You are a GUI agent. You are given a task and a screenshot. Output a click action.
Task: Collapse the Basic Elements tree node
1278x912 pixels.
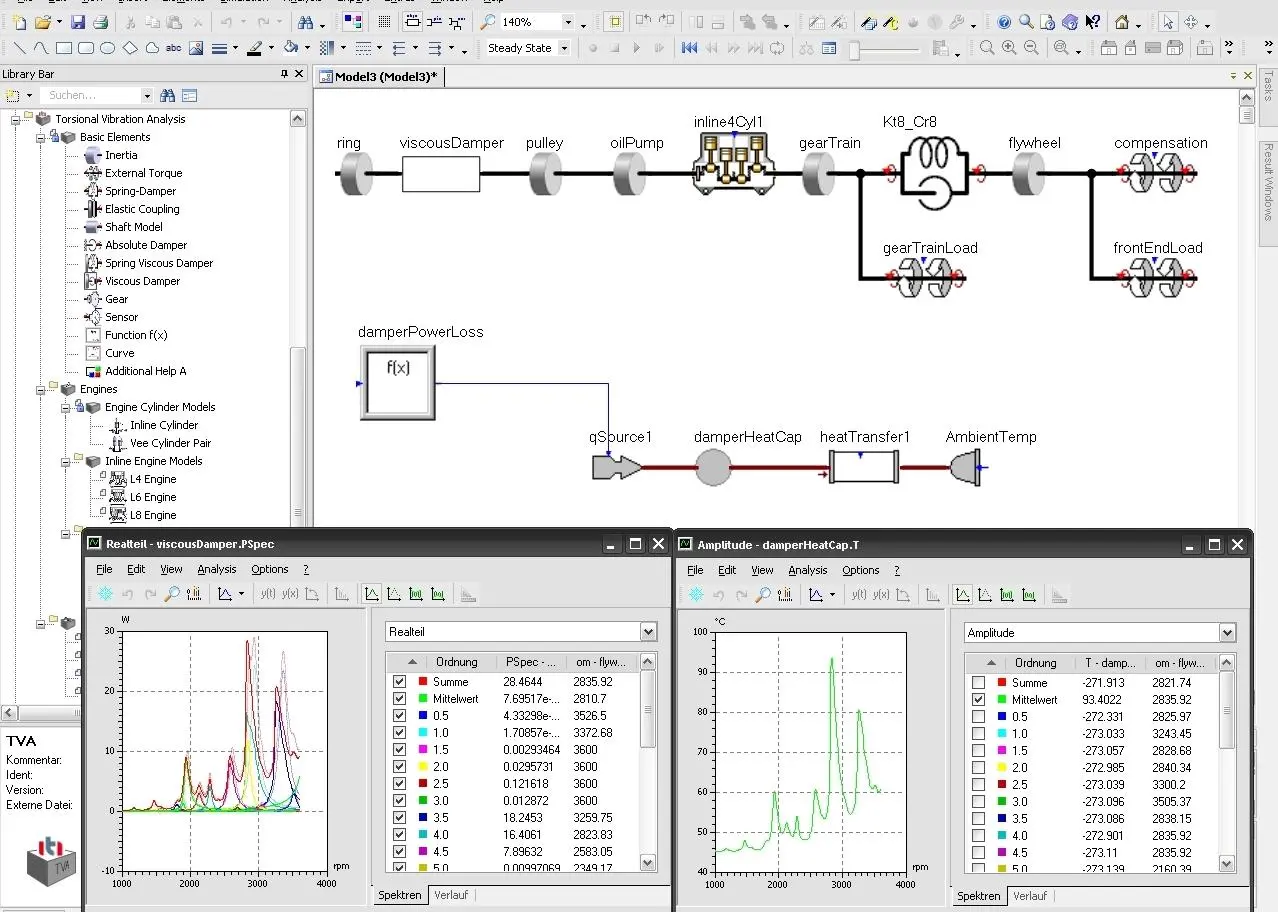tap(41, 137)
